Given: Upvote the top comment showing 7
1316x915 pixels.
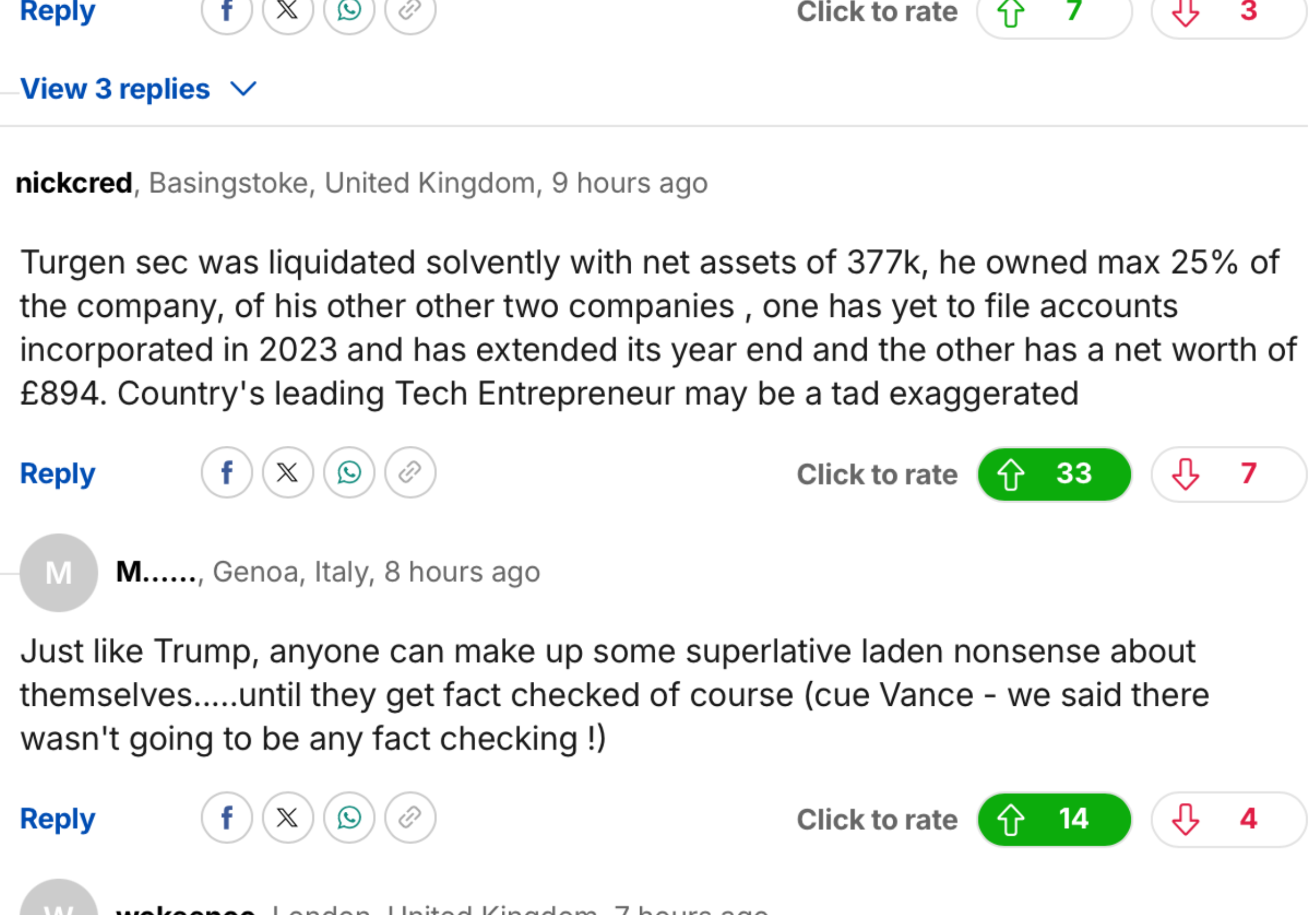Looking at the screenshot, I should click(1054, 12).
